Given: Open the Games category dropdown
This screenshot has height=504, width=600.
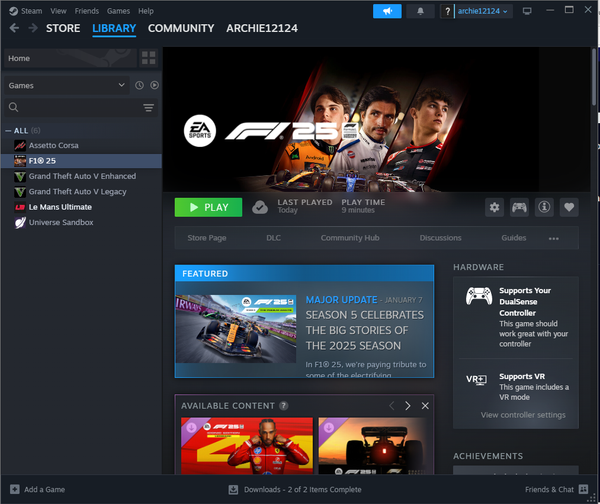Looking at the screenshot, I should pos(66,86).
